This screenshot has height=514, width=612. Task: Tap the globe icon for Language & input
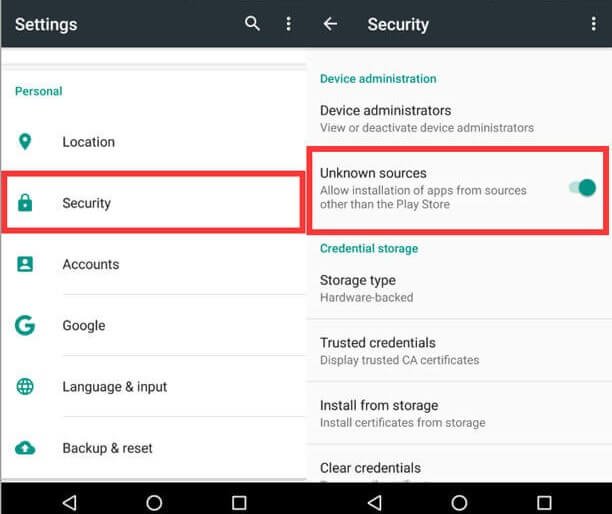[25, 386]
